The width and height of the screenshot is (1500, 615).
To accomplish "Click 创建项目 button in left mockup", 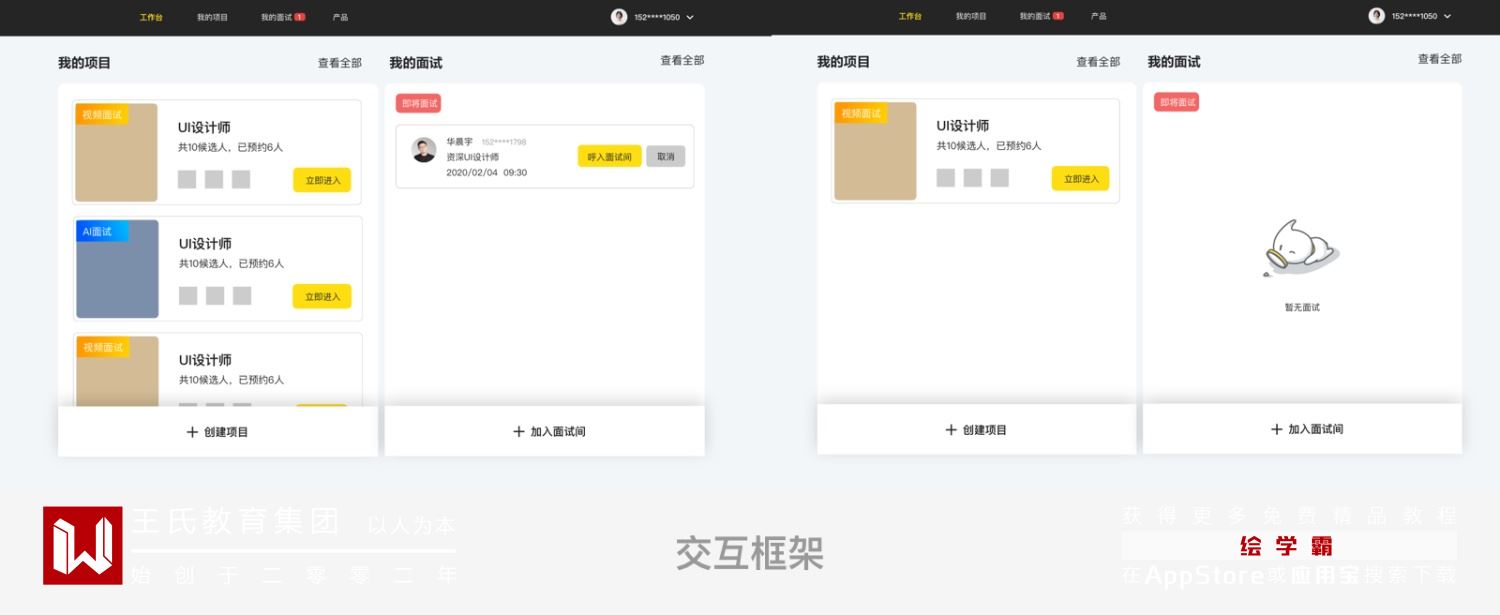I will [x=218, y=432].
